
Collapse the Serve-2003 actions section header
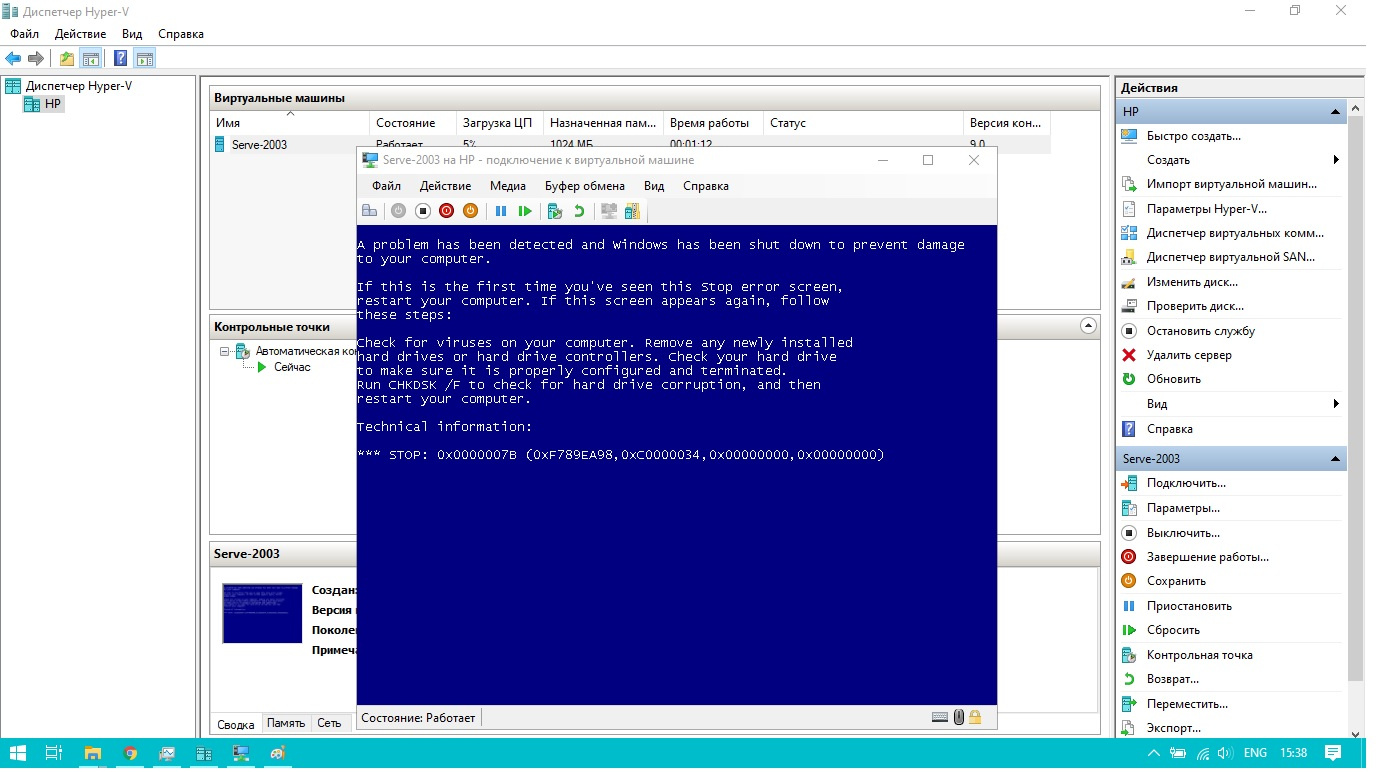tap(1335, 459)
